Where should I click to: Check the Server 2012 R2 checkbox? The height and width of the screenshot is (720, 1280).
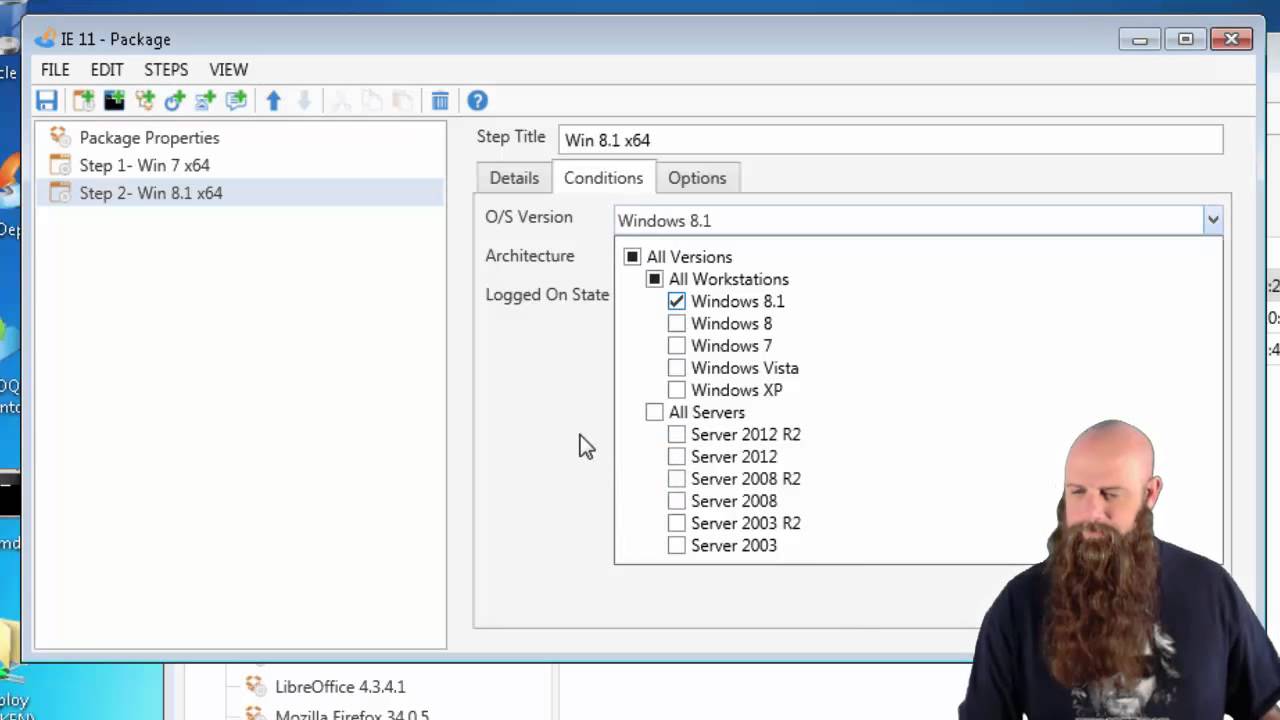tap(676, 434)
